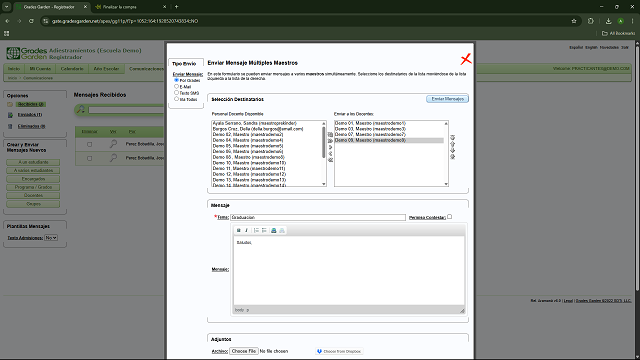The height and width of the screenshot is (360, 640).
Task: Insert numbered list in the message editor
Action: [x=256, y=231]
